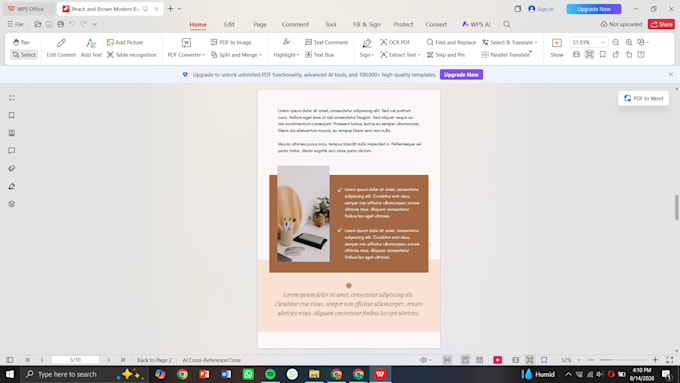Start OCR PDF recognition
The width and height of the screenshot is (680, 383).
395,42
